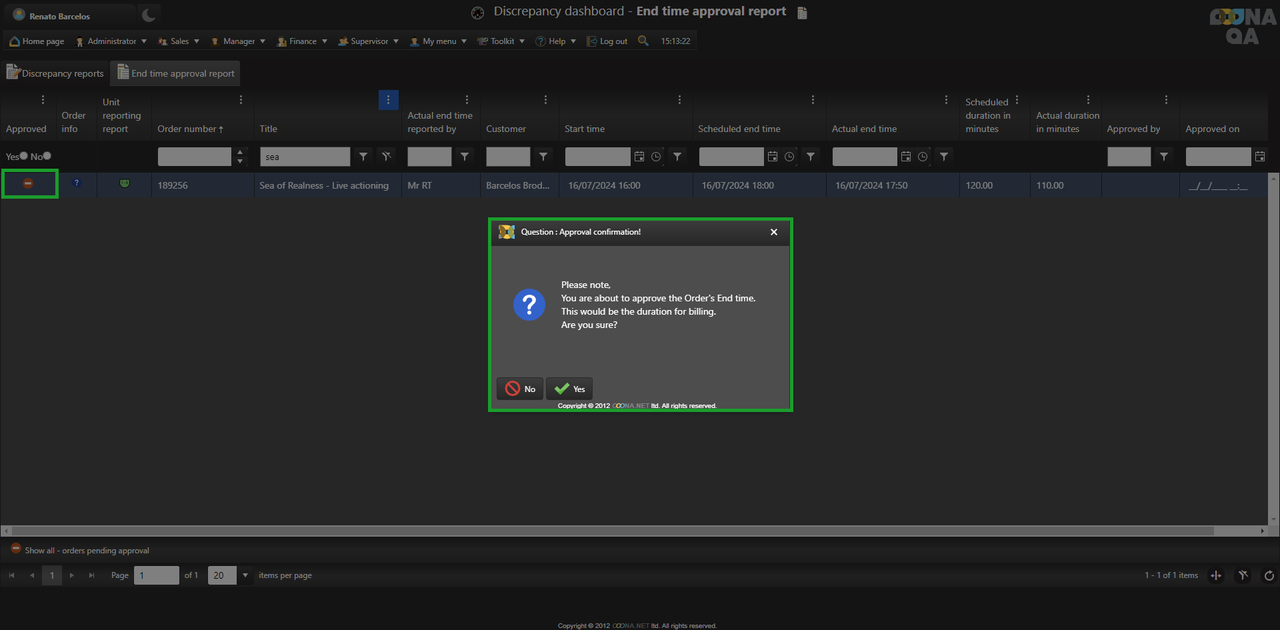Open the green unit reporting report icon

(x=124, y=184)
